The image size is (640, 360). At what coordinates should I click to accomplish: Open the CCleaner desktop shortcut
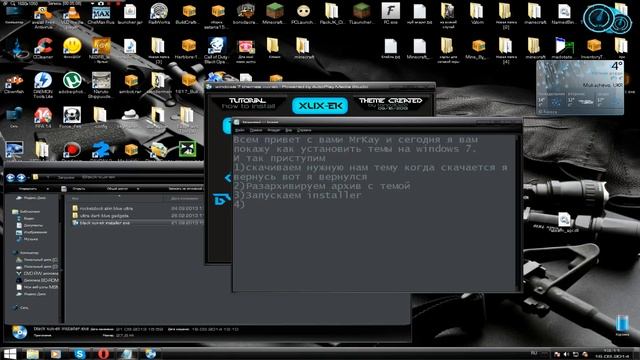43,49
